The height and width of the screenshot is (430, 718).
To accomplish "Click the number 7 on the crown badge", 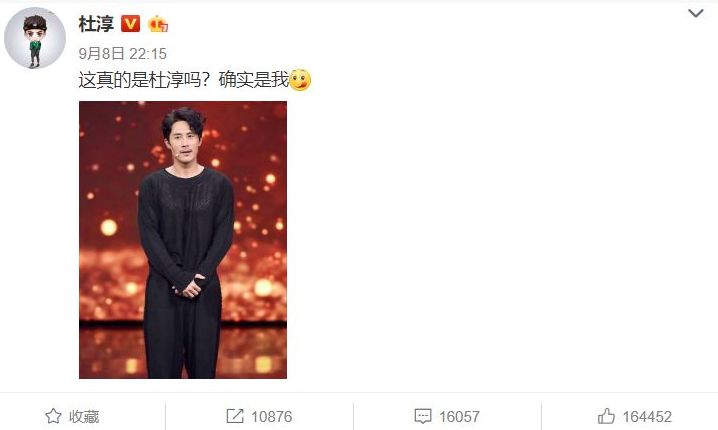I will coord(164,27).
